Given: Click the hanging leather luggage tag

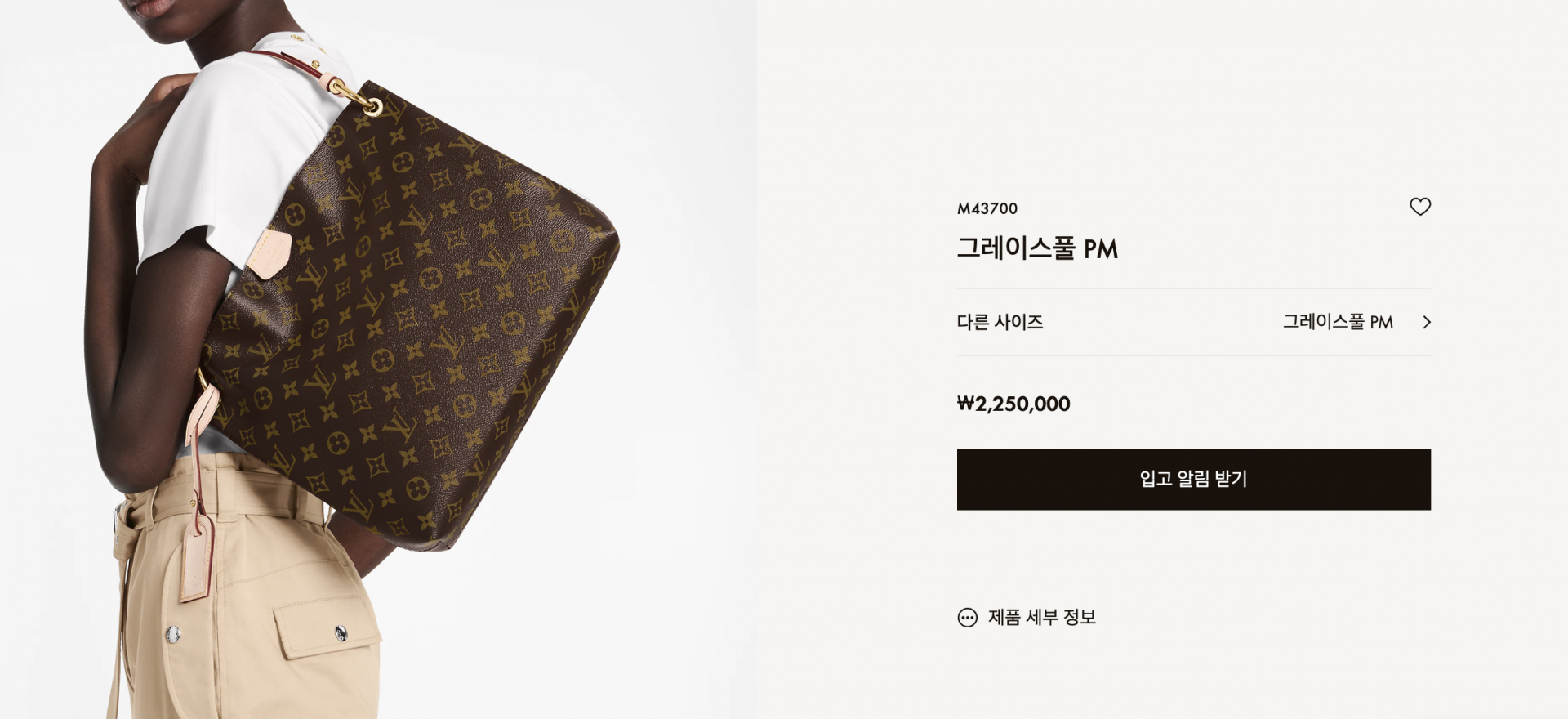Looking at the screenshot, I should tap(197, 560).
